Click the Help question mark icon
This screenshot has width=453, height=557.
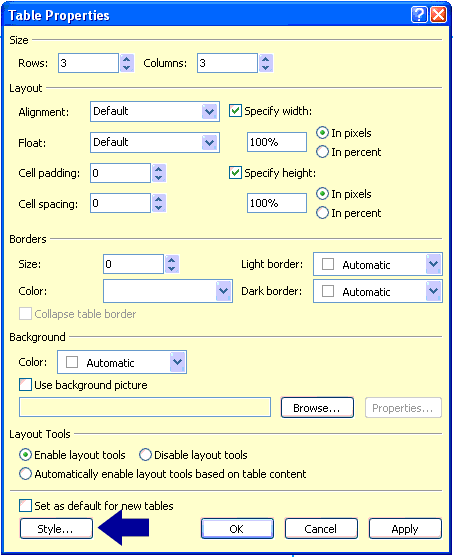tap(419, 15)
